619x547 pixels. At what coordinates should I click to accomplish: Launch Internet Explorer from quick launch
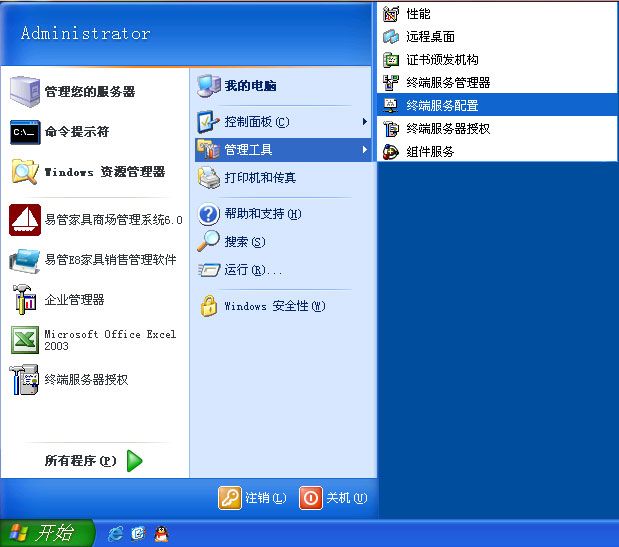[116, 534]
